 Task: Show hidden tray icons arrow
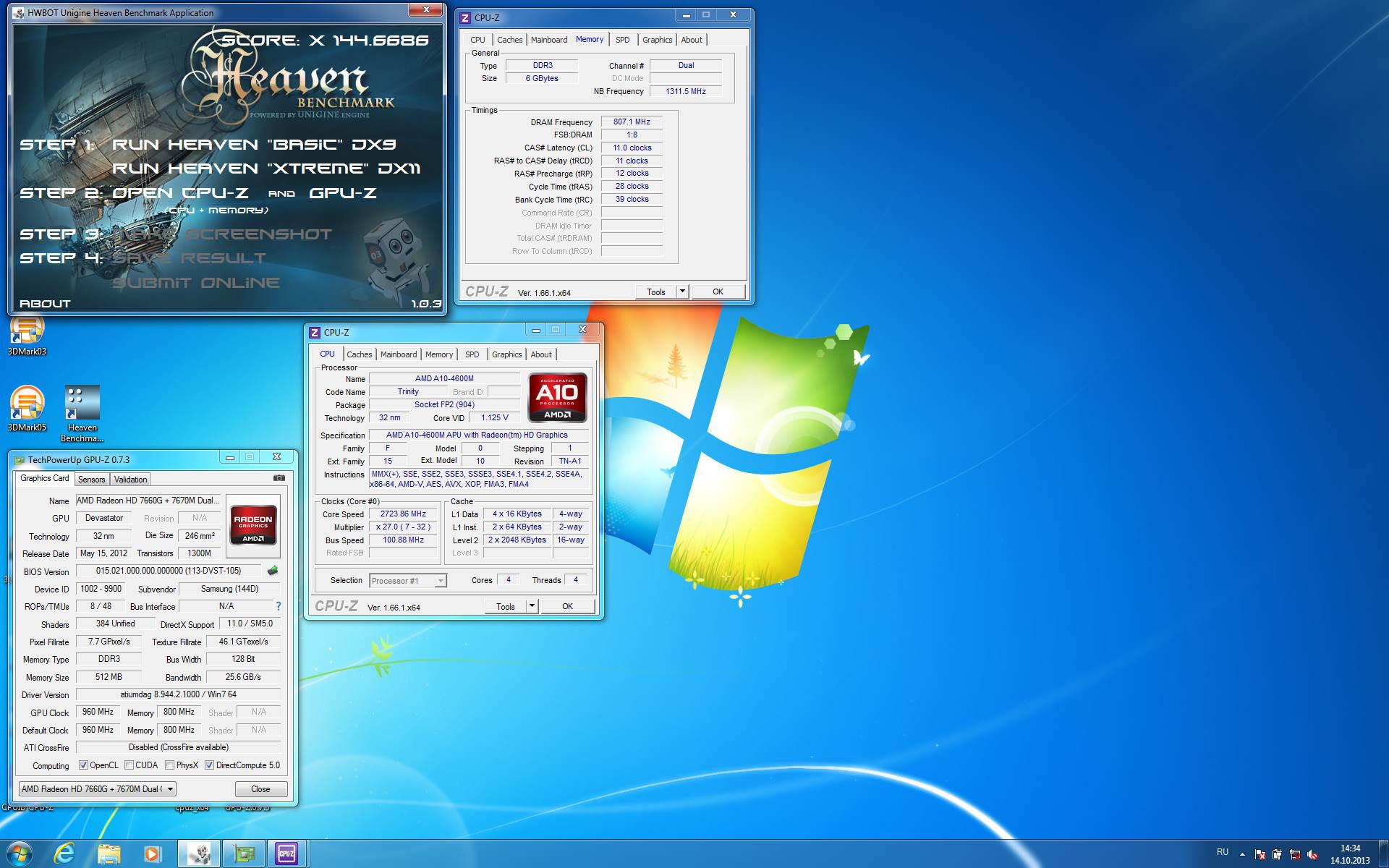click(1242, 854)
